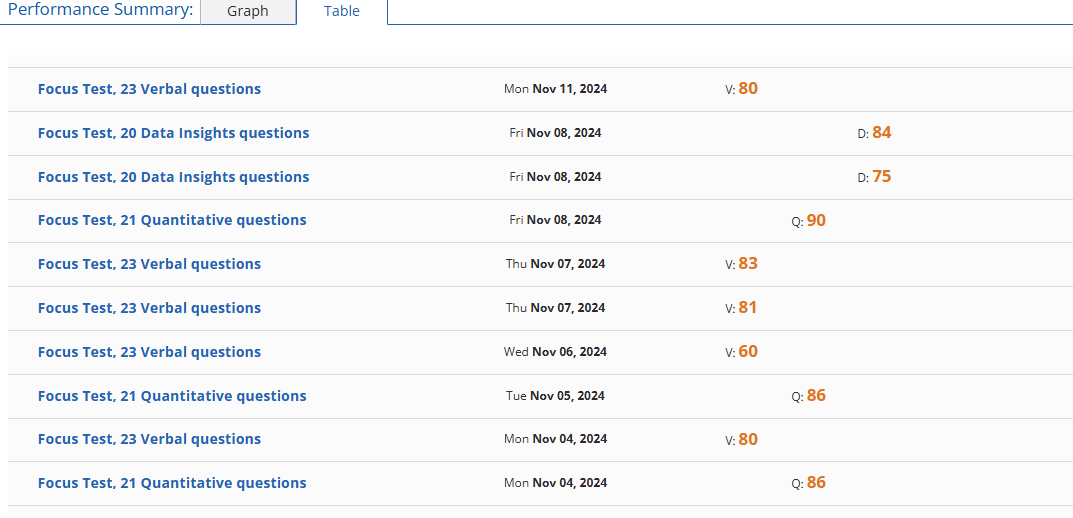Viewport: 1073px width, 518px height.
Task: Open the Nov 06 Verbal Focus Test link
Action: point(149,352)
